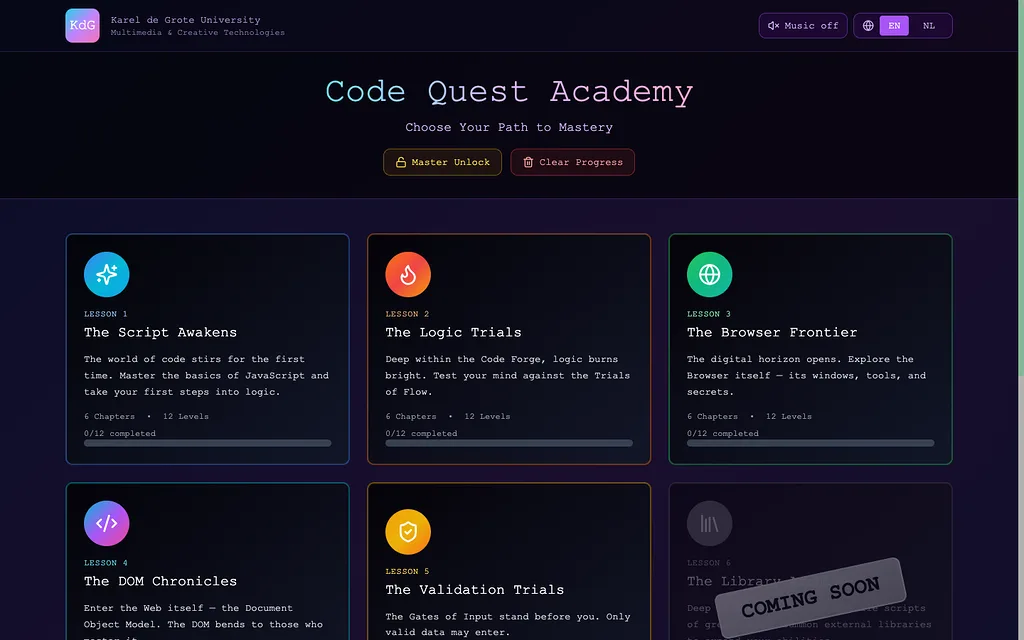Click the trash icon in Clear Progress

528,162
